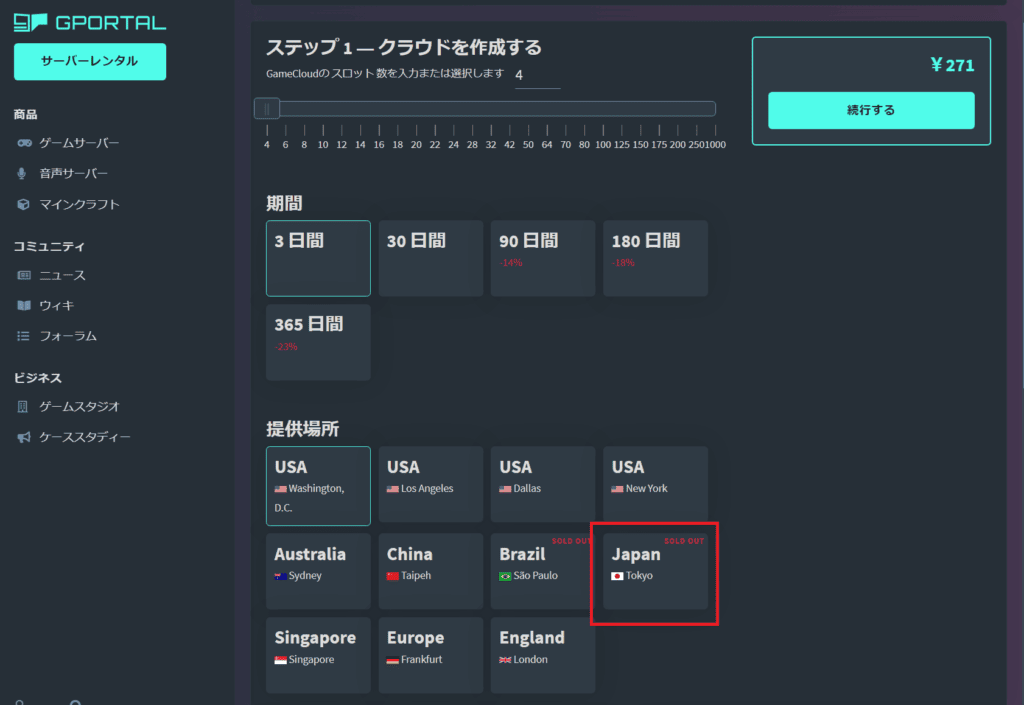Select the 365 日間 period option
Screen dimensions: 1024x705
point(318,342)
